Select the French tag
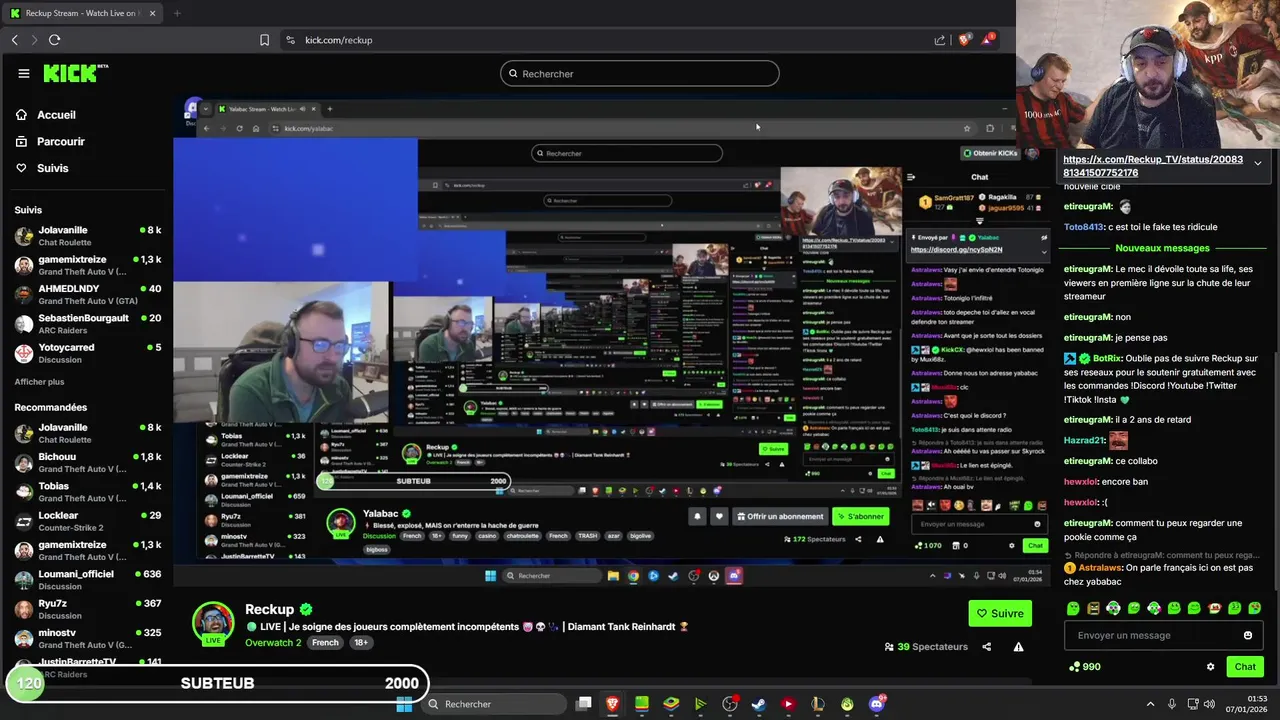 point(325,643)
